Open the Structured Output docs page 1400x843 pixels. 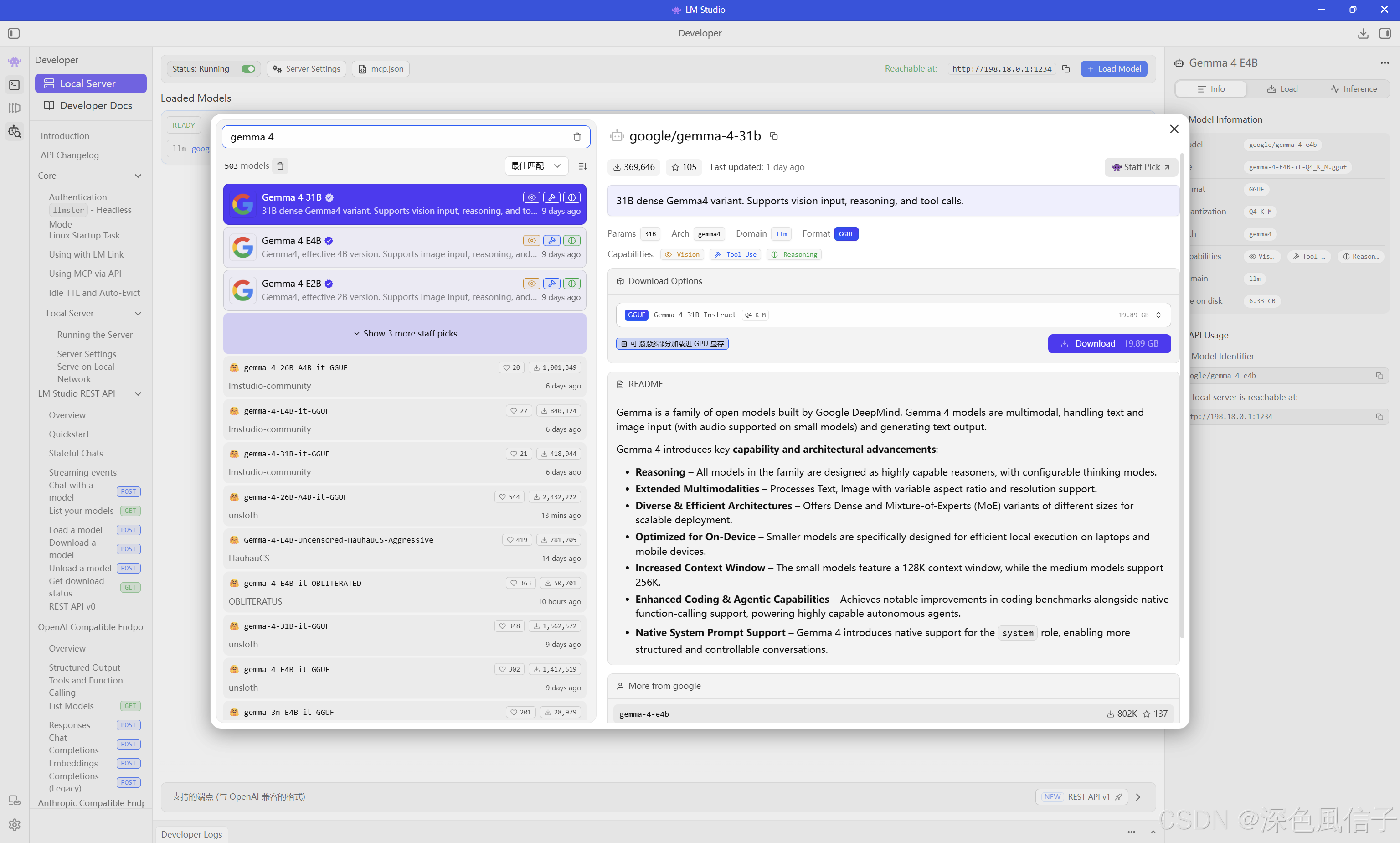(85, 667)
